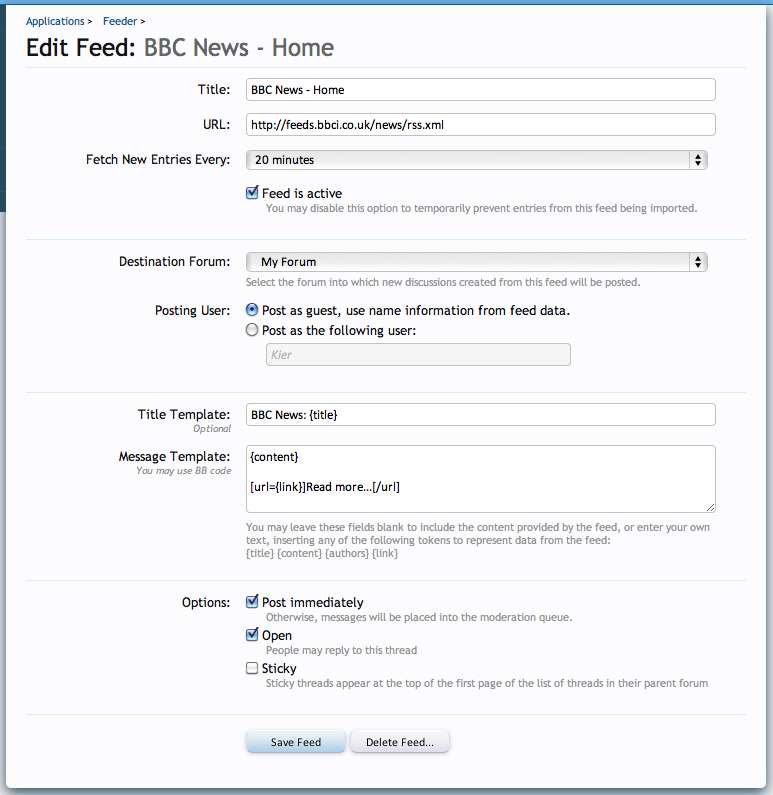Select Post as the following user radio
Image resolution: width=773 pixels, height=795 pixels.
tap(252, 330)
